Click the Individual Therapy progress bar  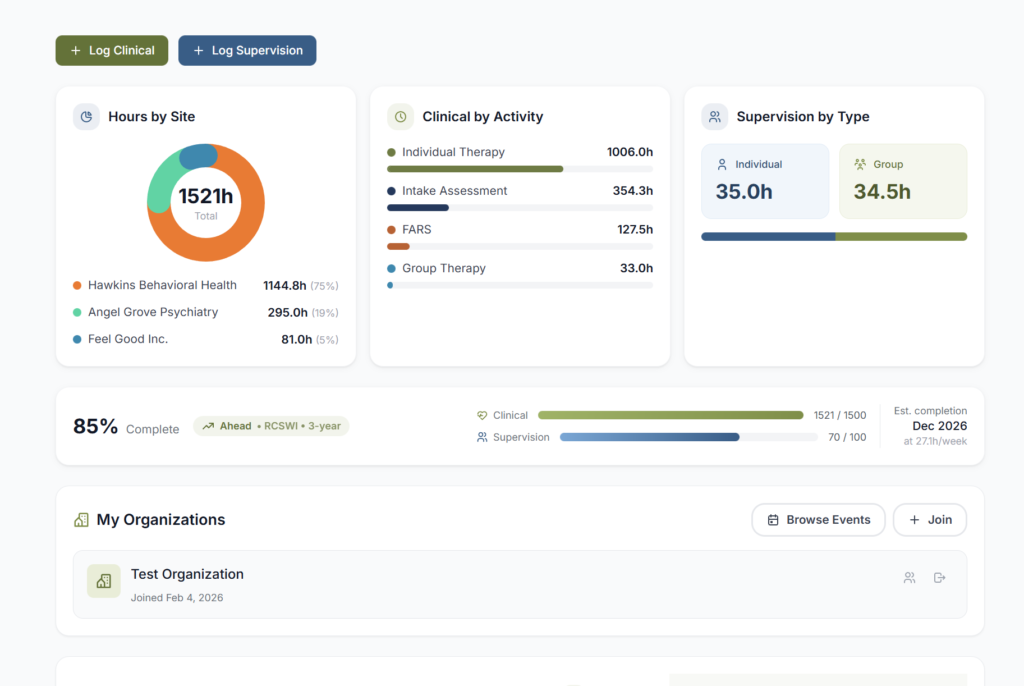point(519,169)
